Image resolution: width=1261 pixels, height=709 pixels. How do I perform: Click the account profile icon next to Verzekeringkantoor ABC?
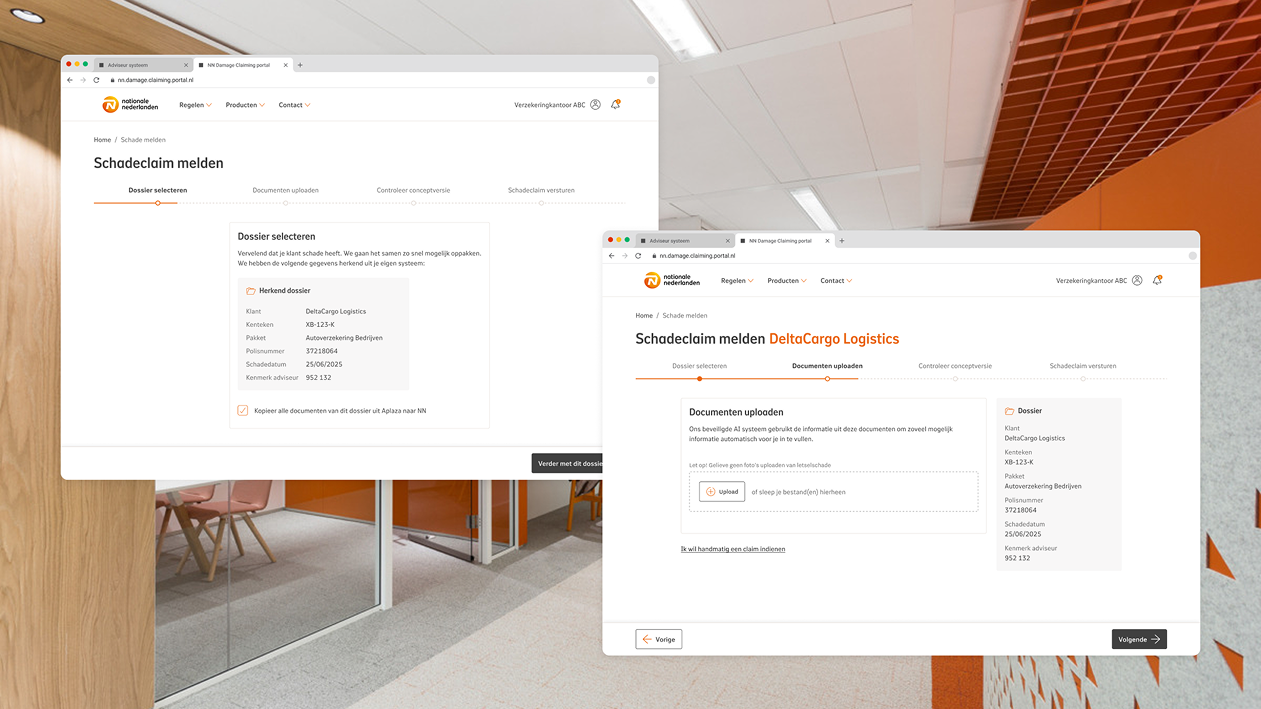pos(1137,280)
